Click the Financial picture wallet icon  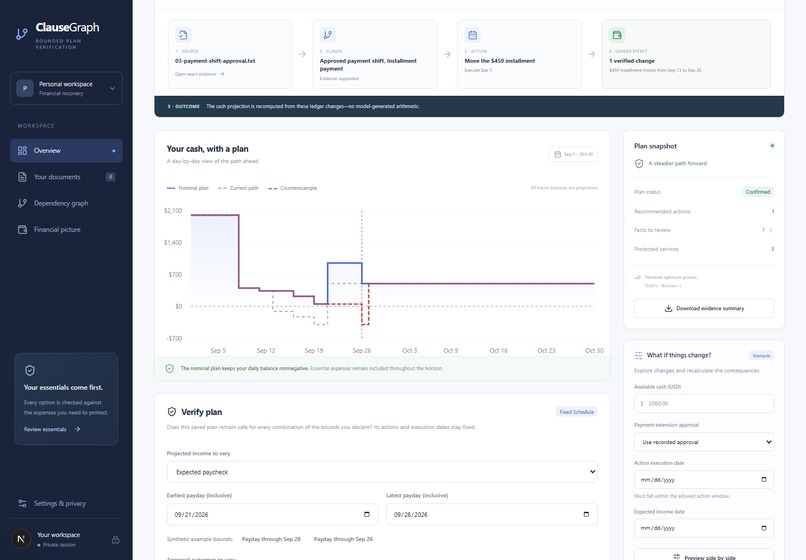point(22,229)
